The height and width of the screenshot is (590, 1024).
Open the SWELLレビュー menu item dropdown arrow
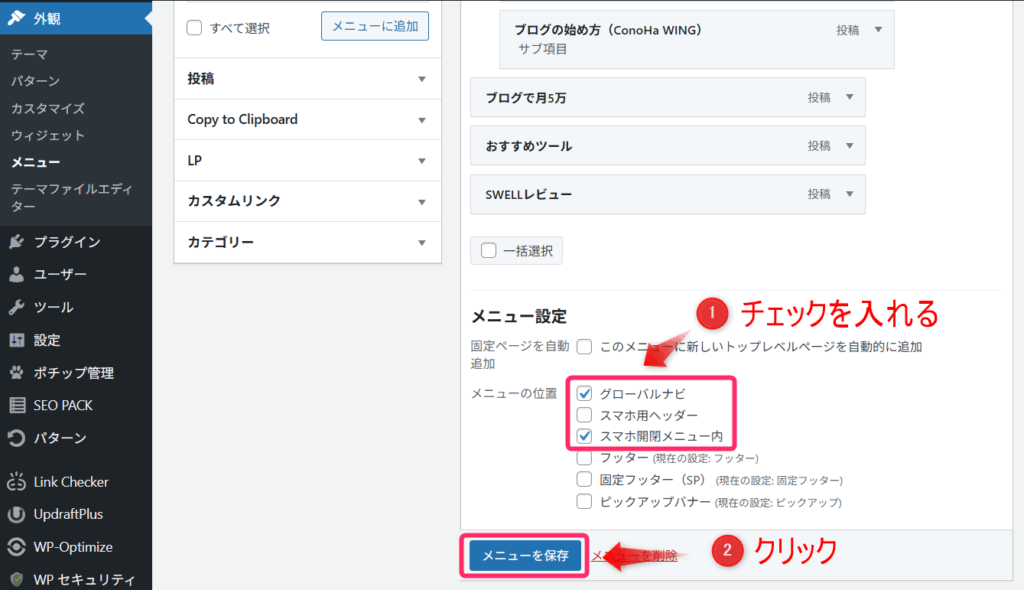(x=849, y=194)
